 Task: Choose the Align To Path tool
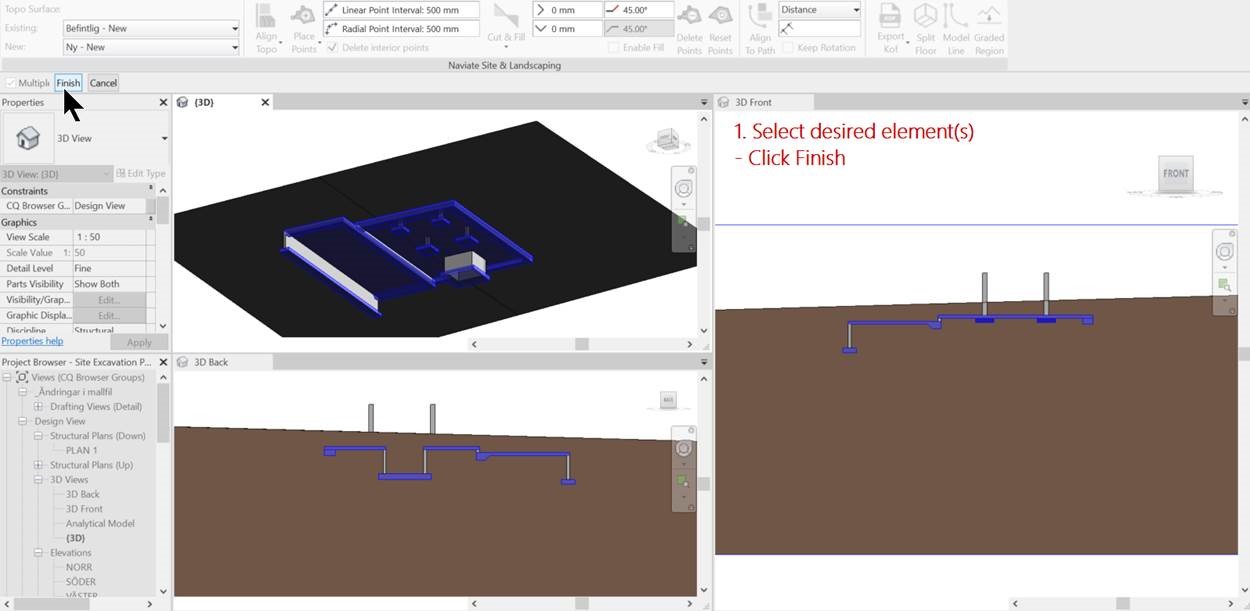click(x=760, y=24)
